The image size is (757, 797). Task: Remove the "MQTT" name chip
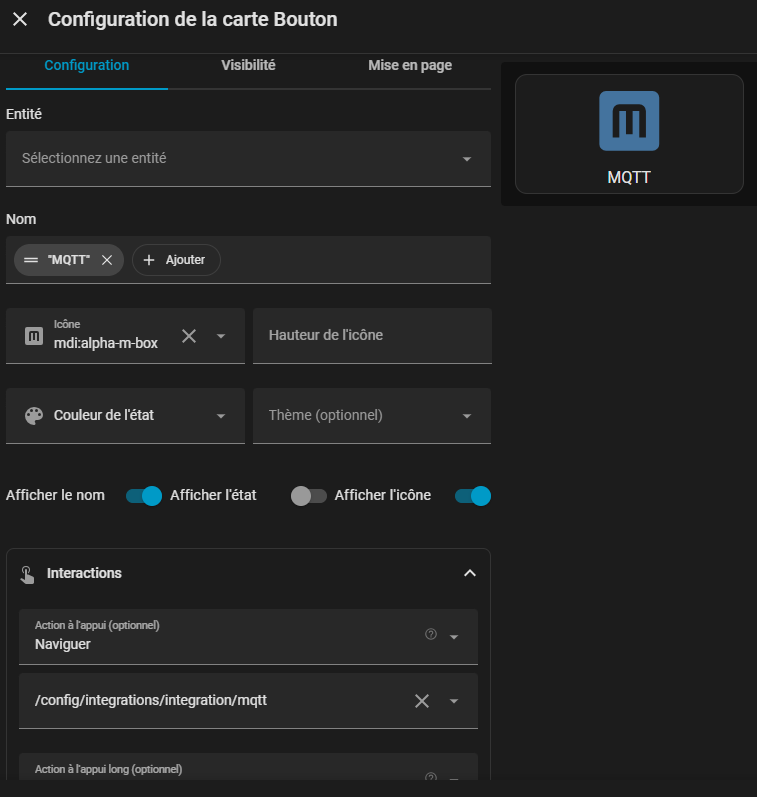tap(107, 260)
